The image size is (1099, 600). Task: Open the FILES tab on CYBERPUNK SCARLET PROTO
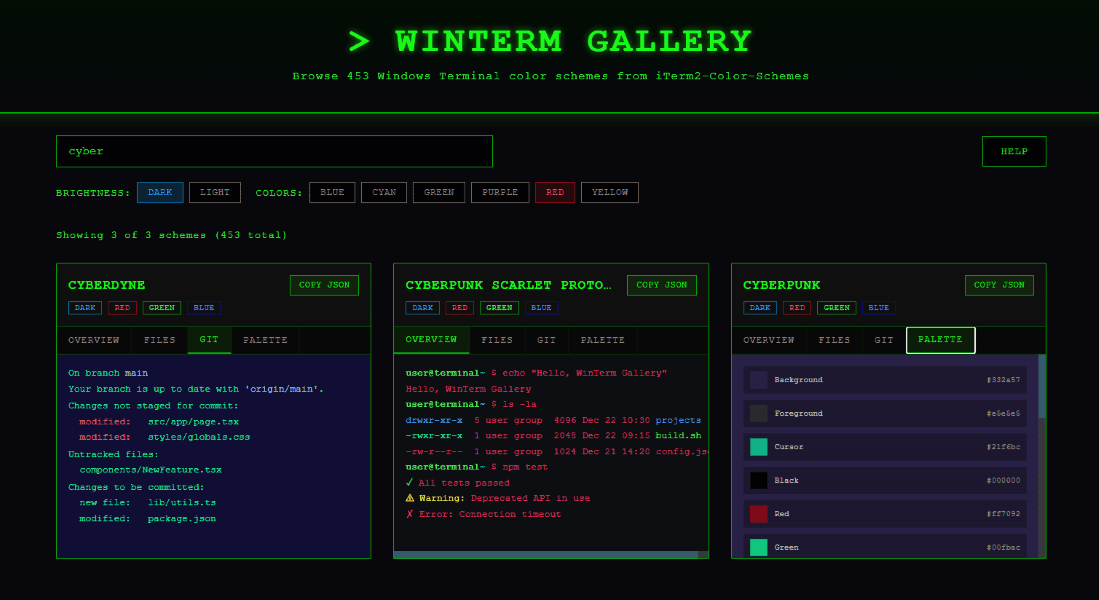coord(496,340)
